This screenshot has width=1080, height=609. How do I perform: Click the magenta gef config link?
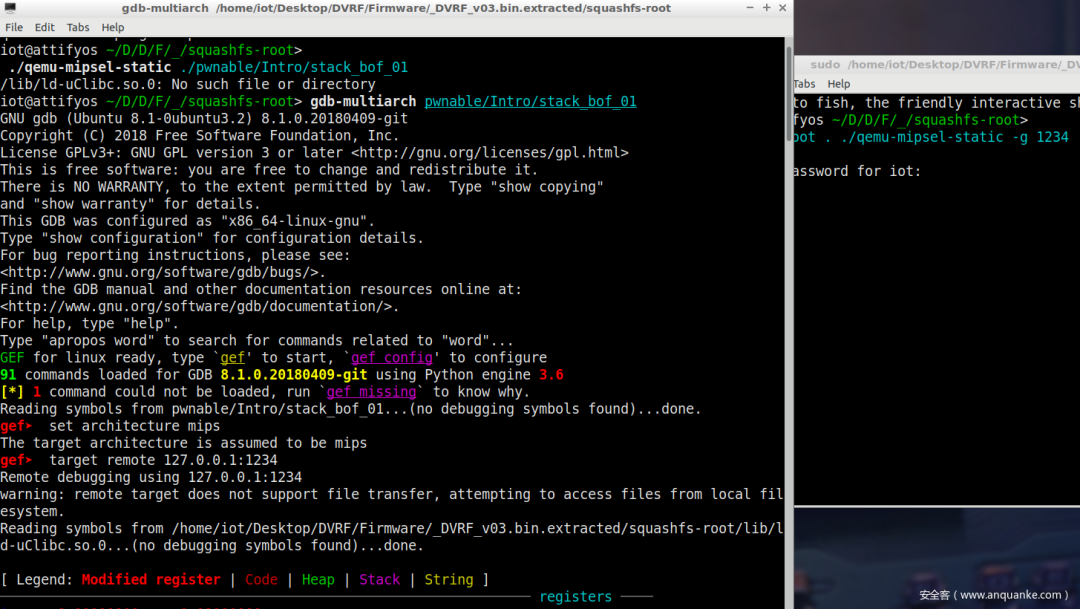[392, 358]
